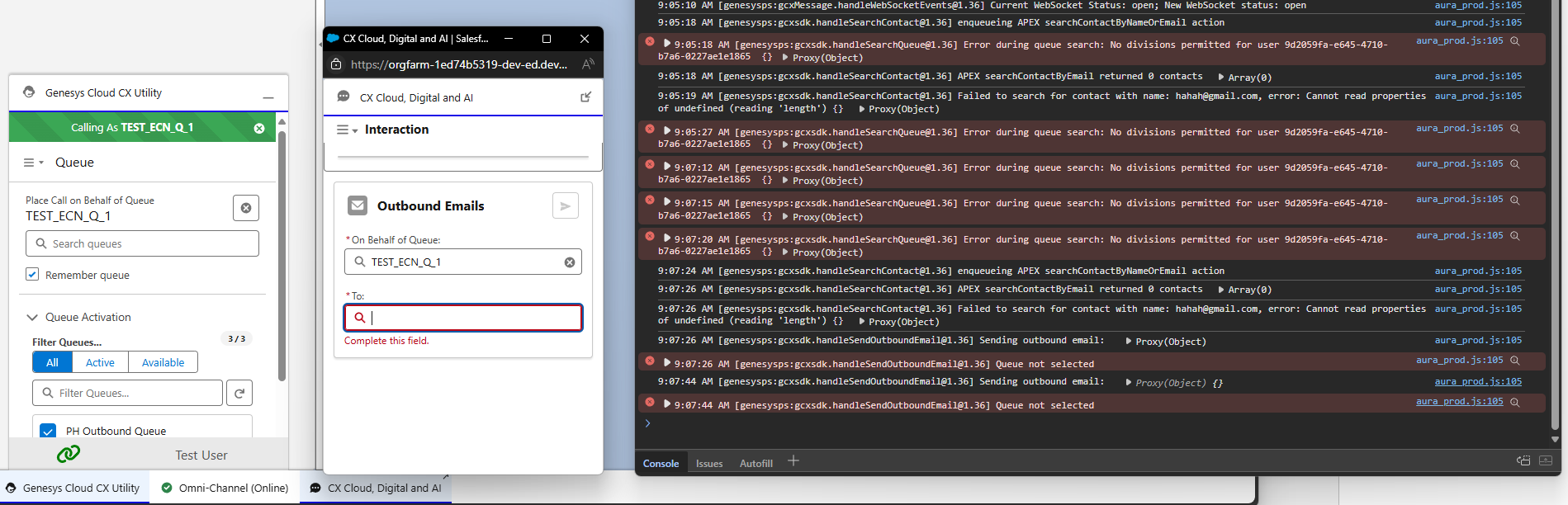Open CX Cloud, Digital and AI utility tab
Image resolution: width=1568 pixels, height=505 pixels.
point(375,488)
